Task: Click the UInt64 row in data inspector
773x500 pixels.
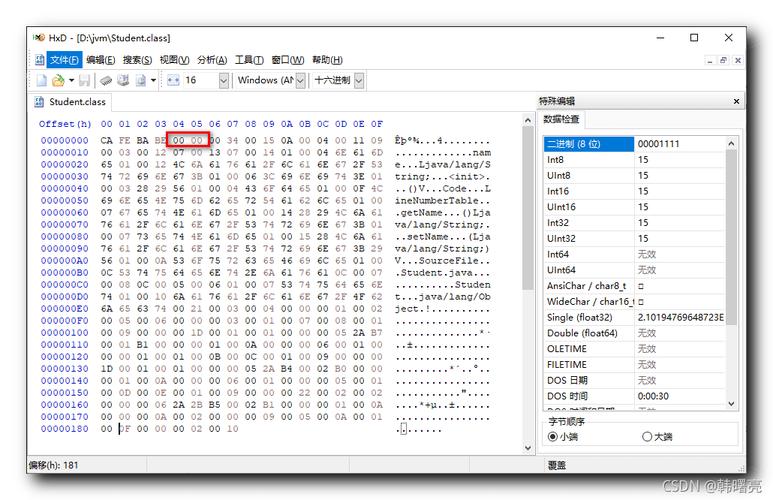Action: click(x=634, y=270)
